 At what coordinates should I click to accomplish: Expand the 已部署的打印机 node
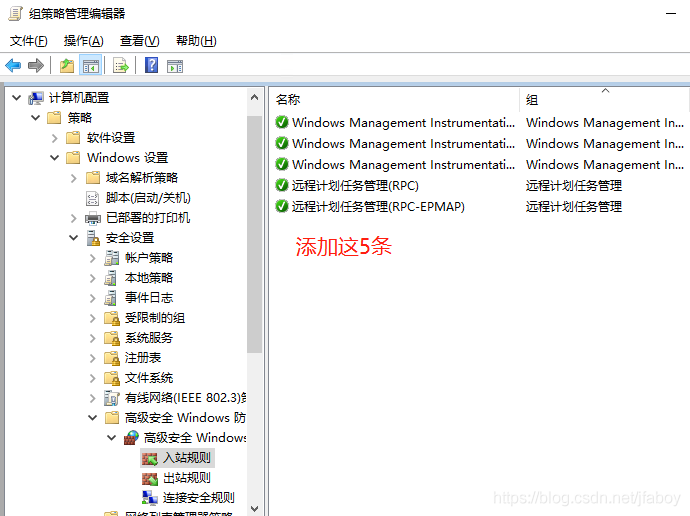[73, 218]
